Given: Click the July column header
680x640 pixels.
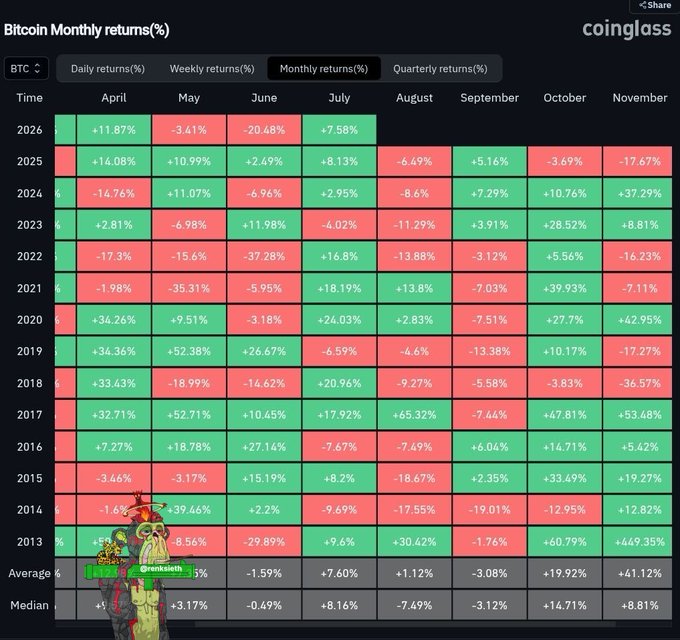Looking at the screenshot, I should click(x=339, y=98).
